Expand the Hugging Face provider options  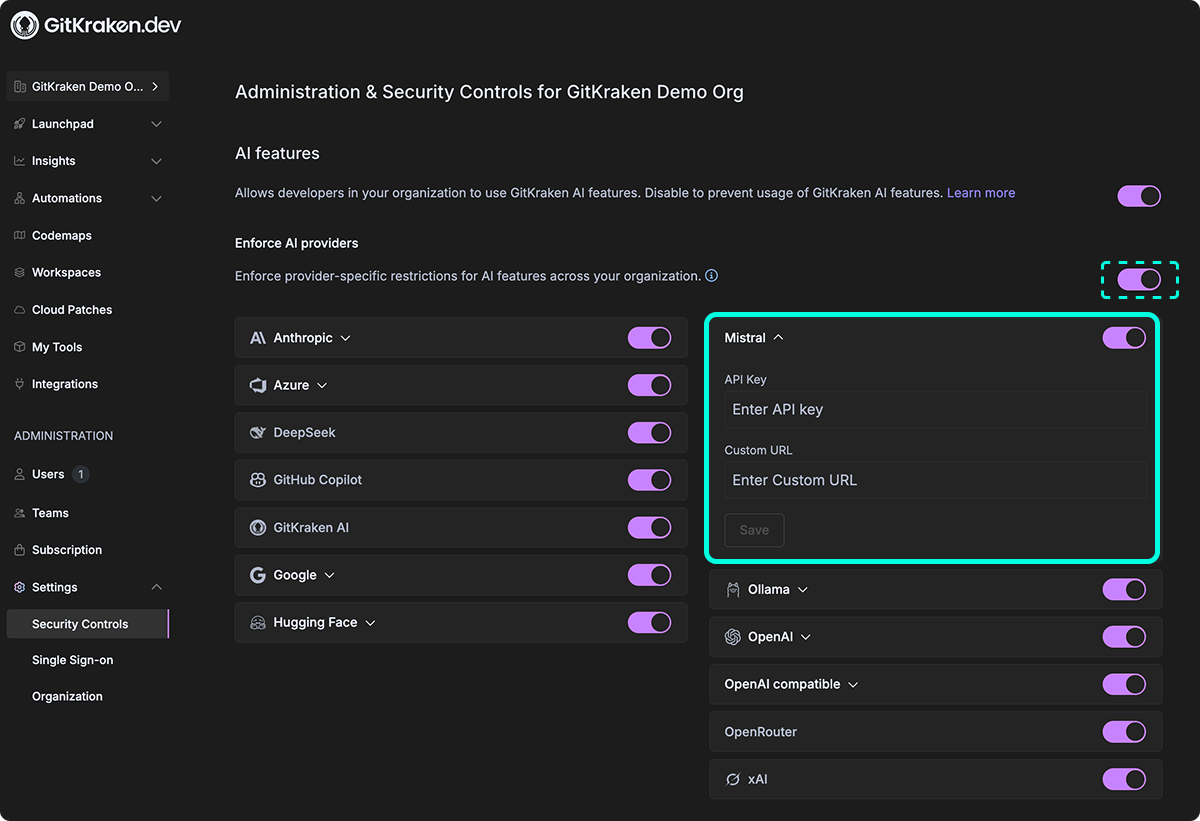(x=370, y=622)
